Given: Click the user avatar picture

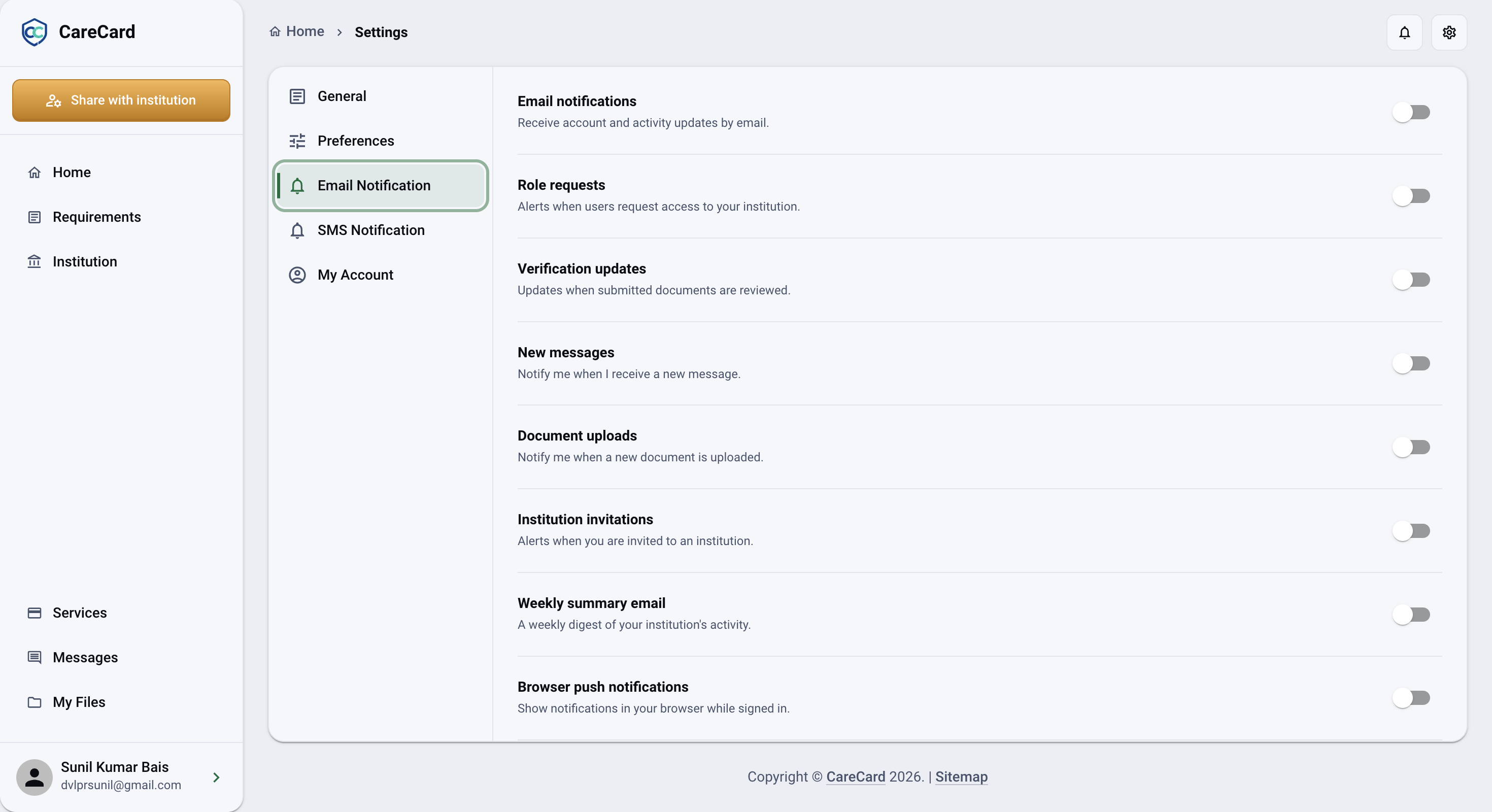Looking at the screenshot, I should pos(34,777).
